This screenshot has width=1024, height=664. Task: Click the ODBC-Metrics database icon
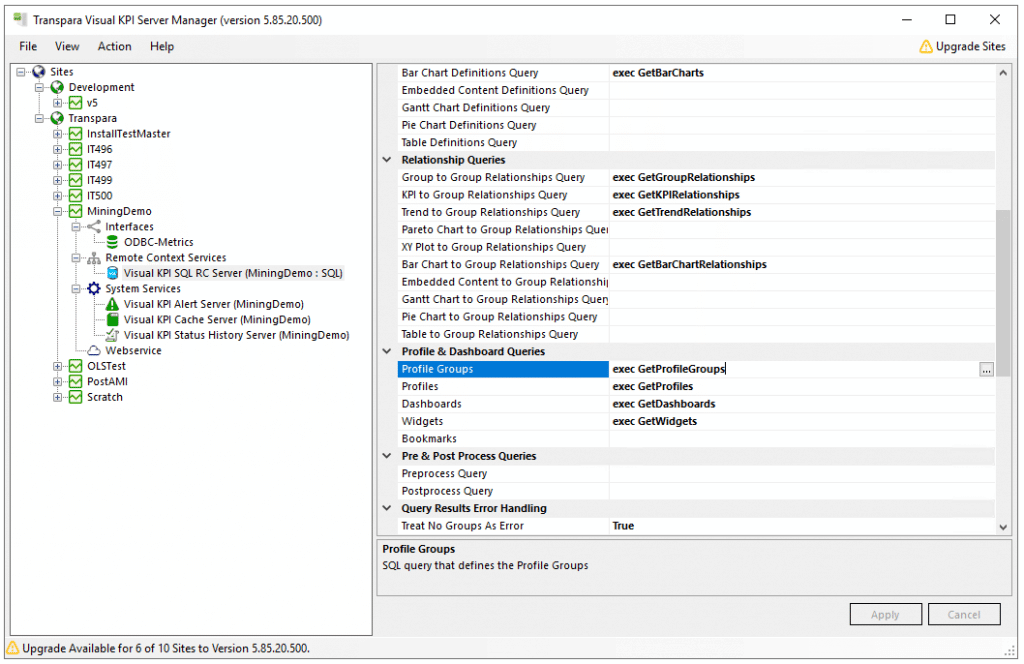112,242
